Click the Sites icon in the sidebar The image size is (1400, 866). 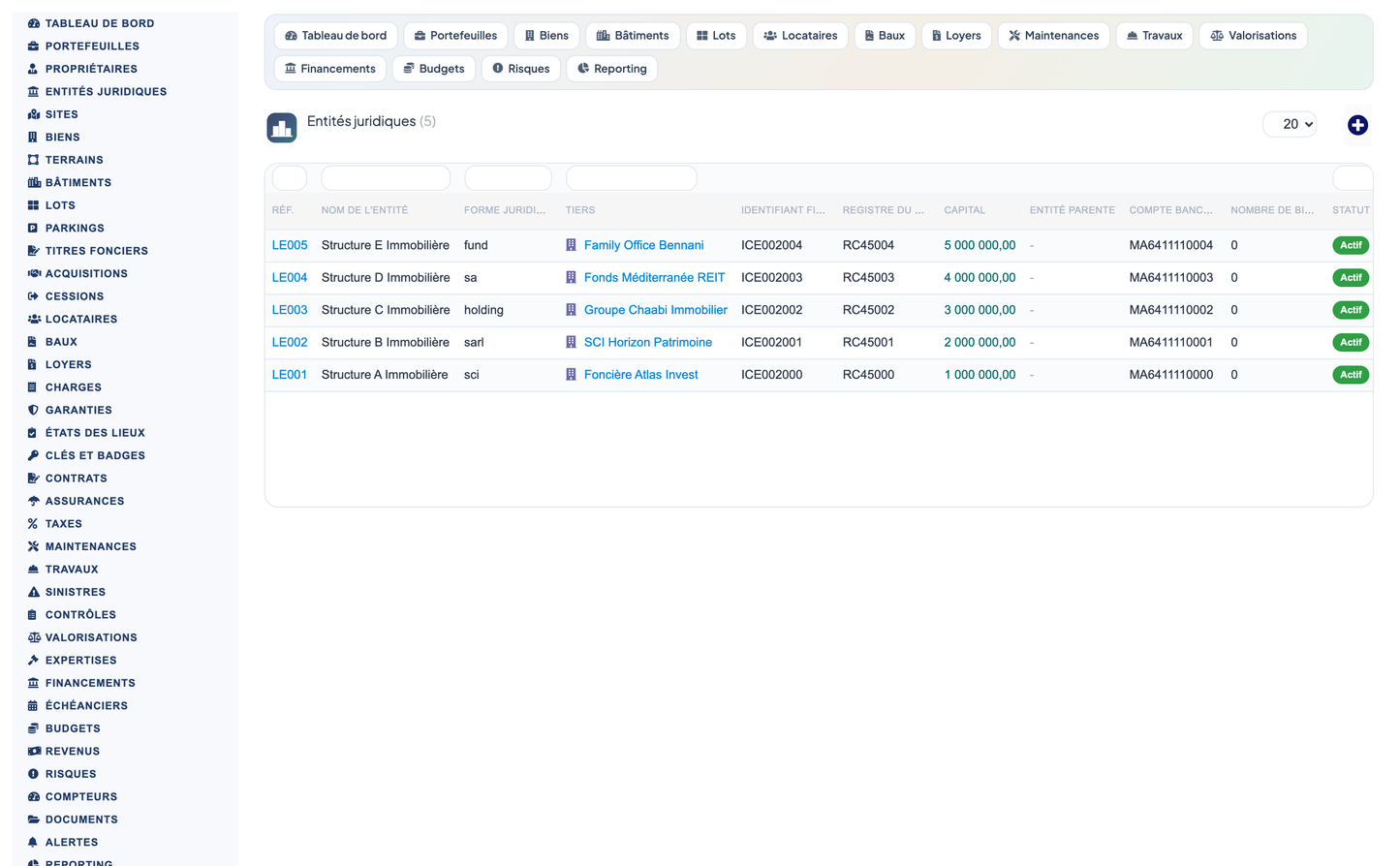[34, 114]
